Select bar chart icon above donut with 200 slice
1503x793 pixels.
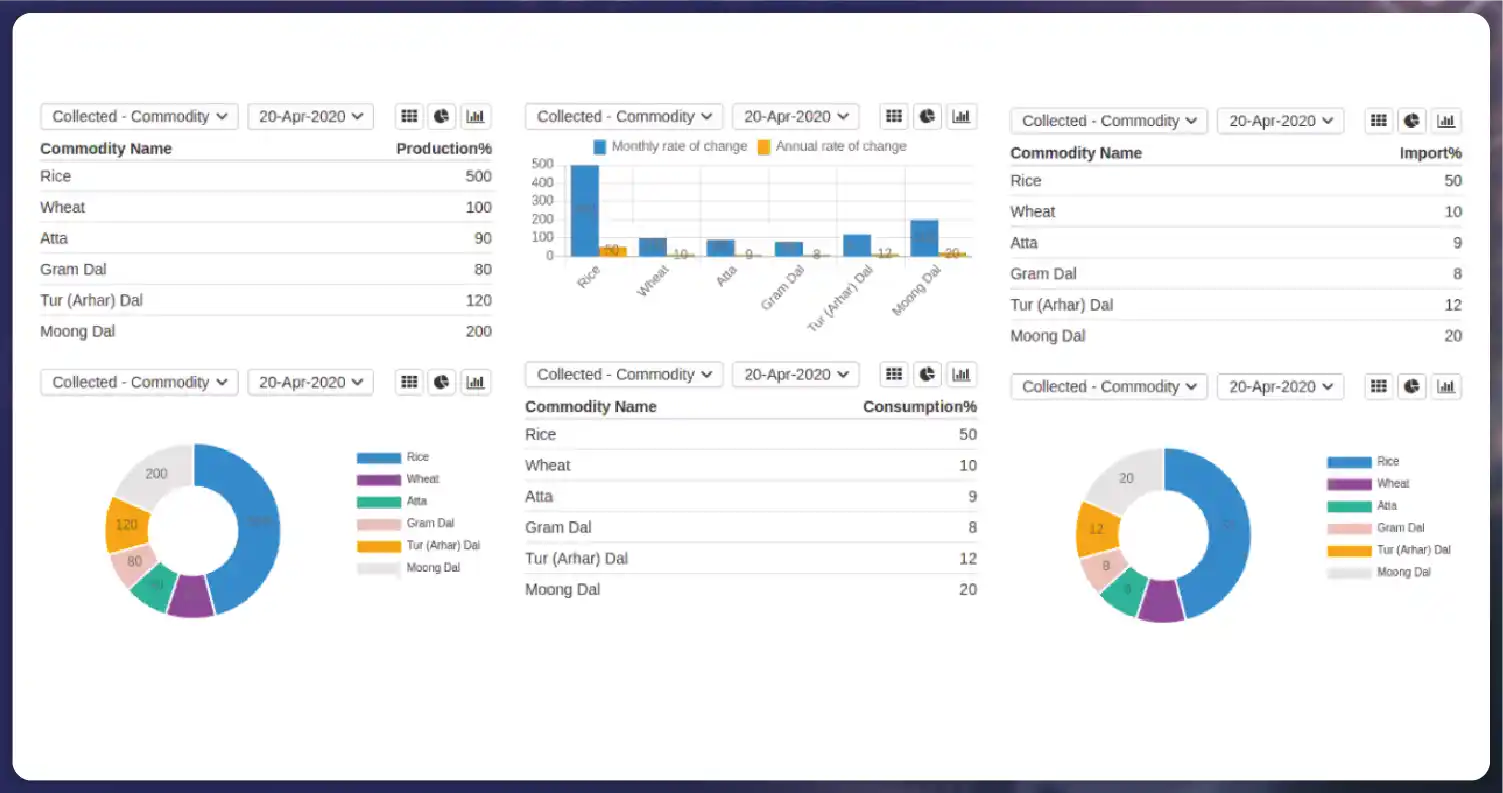click(476, 382)
